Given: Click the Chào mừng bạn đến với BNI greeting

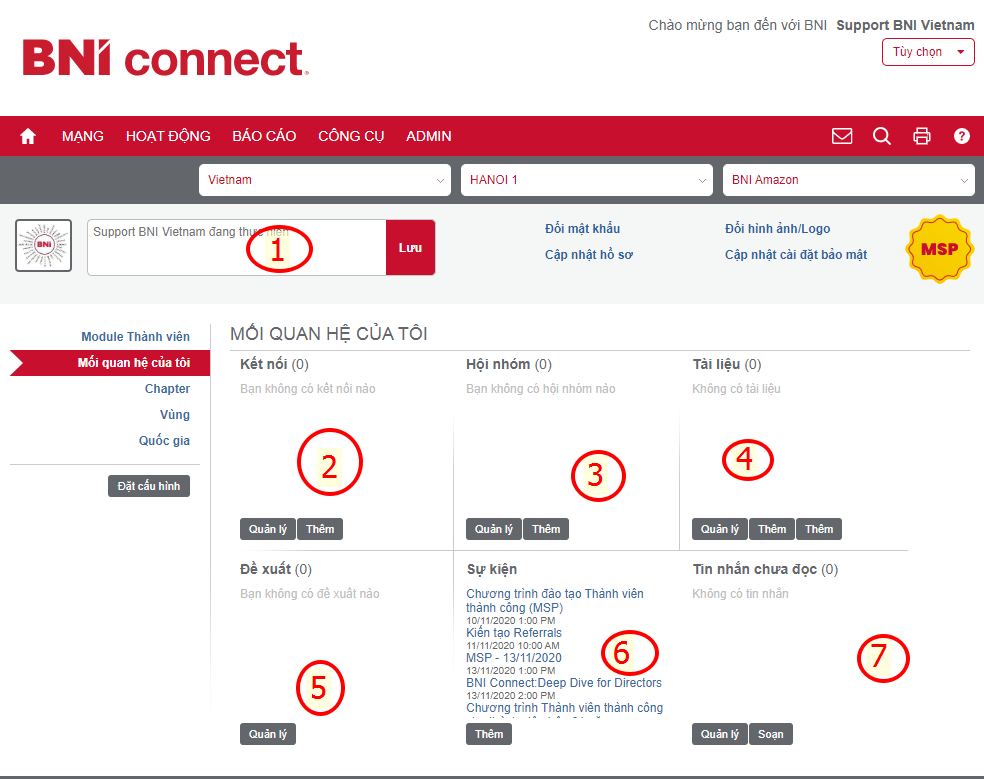Looking at the screenshot, I should point(737,25).
